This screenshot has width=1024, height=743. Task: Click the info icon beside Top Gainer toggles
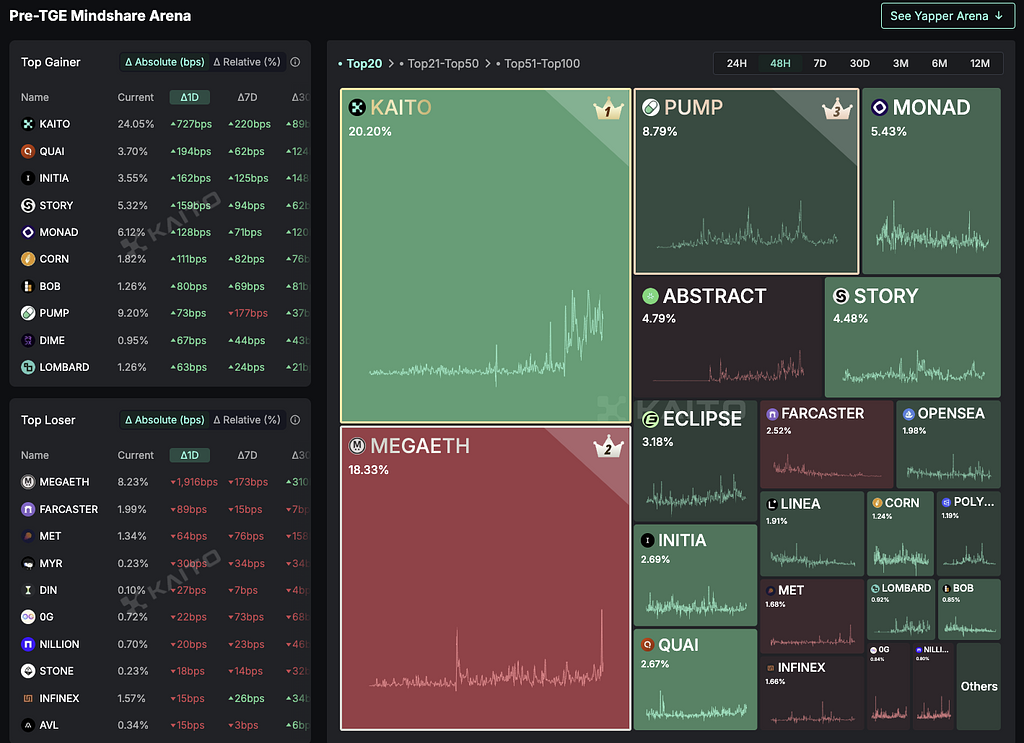point(295,62)
